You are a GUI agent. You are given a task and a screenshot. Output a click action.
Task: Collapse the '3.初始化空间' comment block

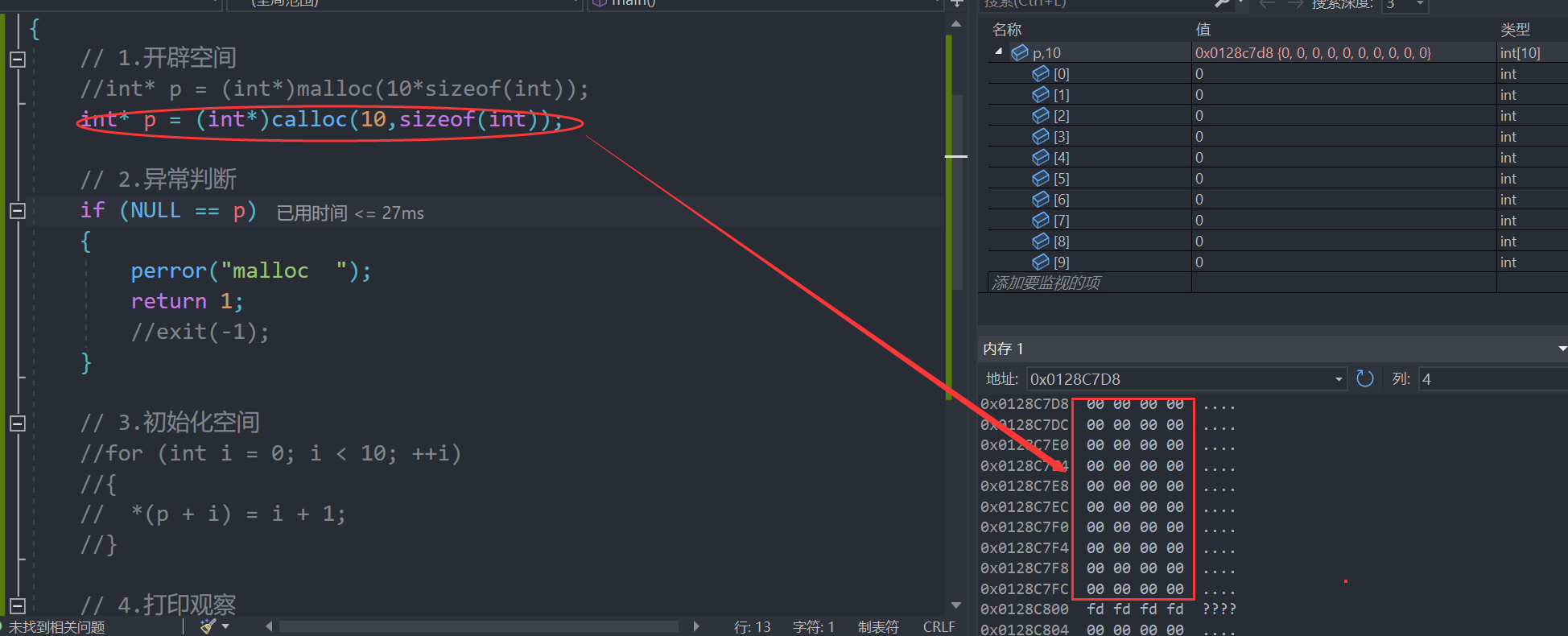(x=18, y=423)
